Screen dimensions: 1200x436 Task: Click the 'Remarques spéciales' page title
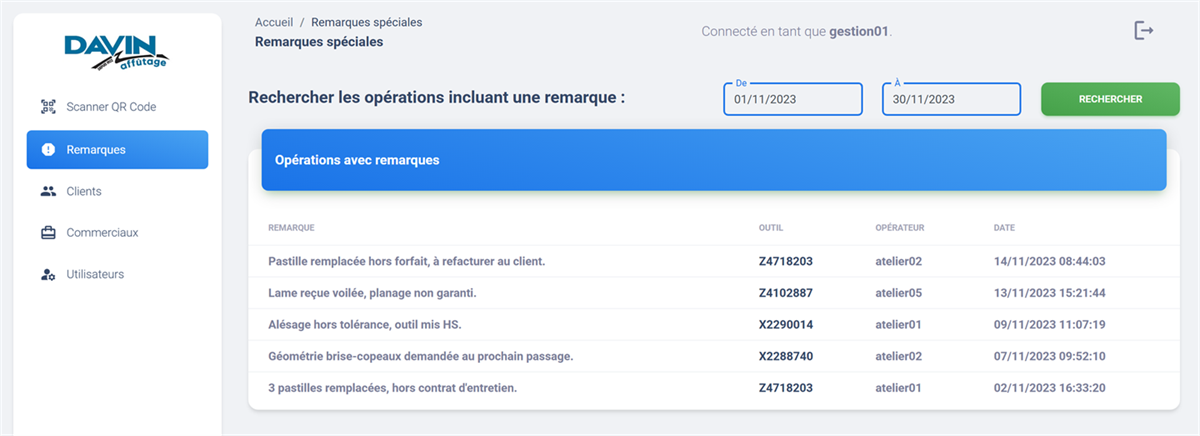319,42
